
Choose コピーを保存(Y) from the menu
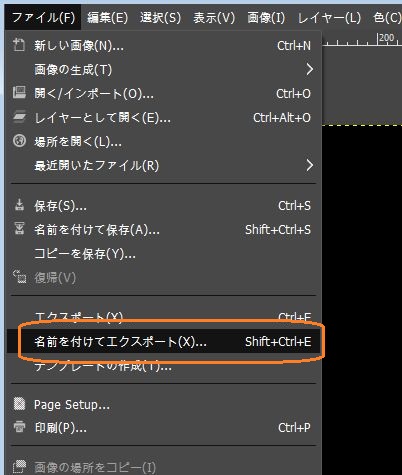pos(164,254)
